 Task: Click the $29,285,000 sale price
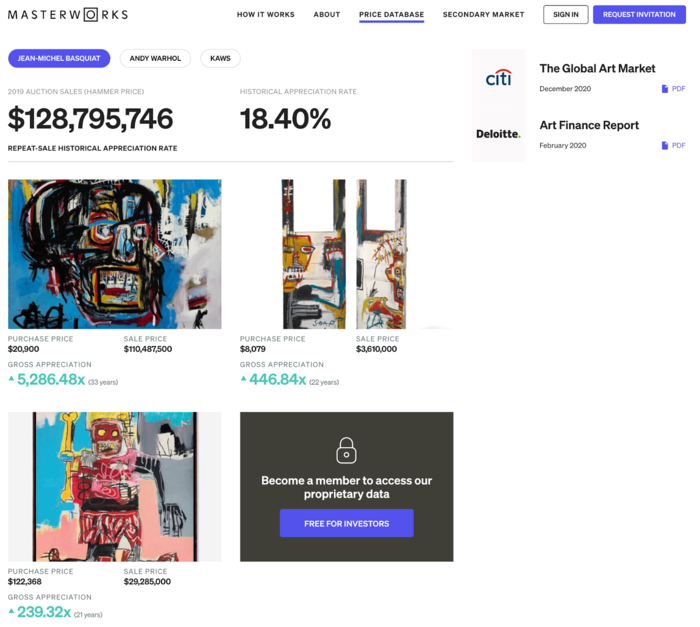(147, 582)
